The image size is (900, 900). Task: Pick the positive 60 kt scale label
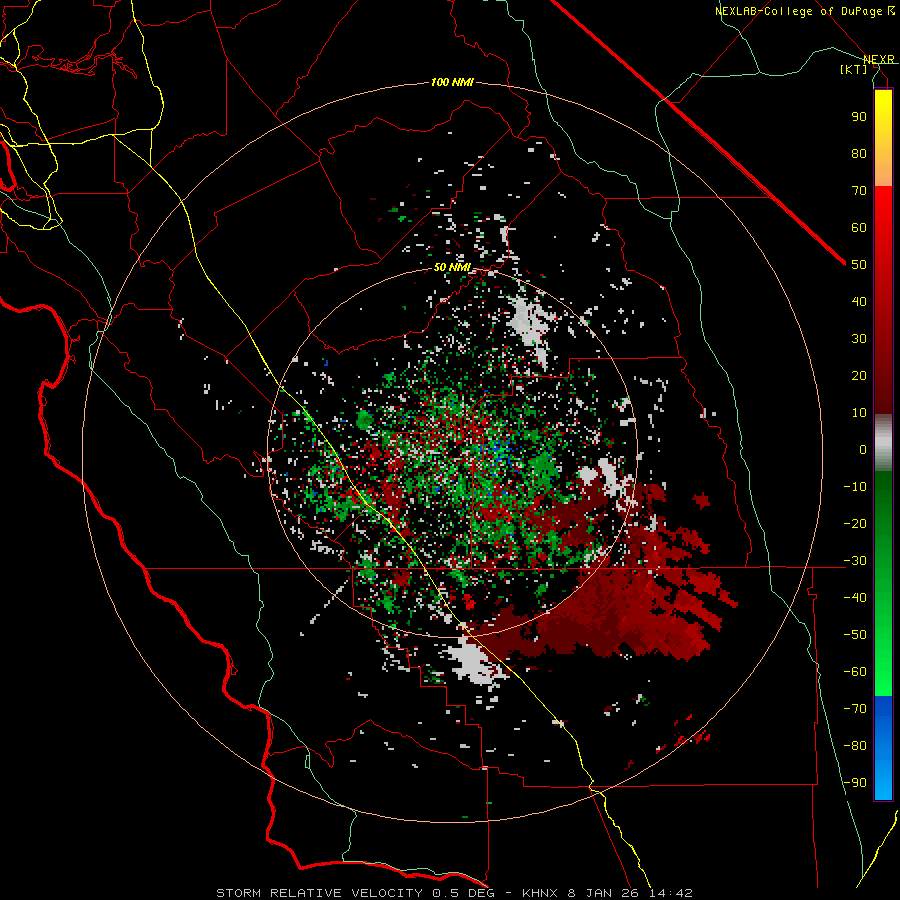[859, 227]
